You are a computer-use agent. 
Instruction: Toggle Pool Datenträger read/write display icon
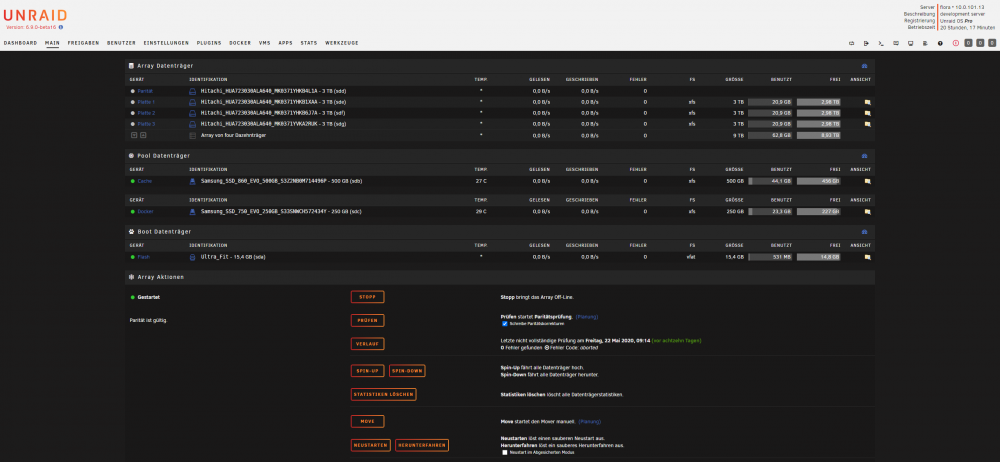(865, 156)
